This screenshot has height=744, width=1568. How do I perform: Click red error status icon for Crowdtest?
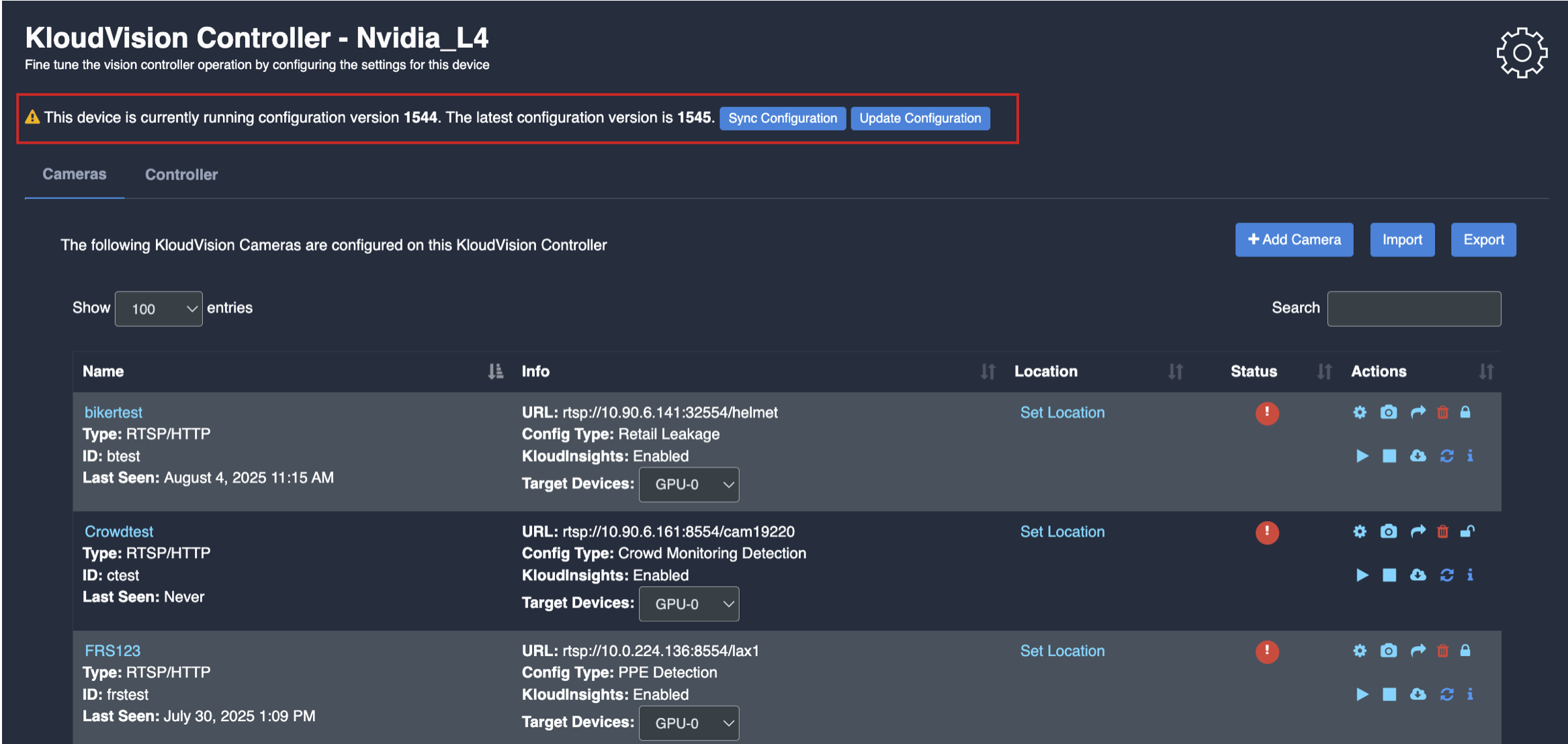click(1267, 532)
